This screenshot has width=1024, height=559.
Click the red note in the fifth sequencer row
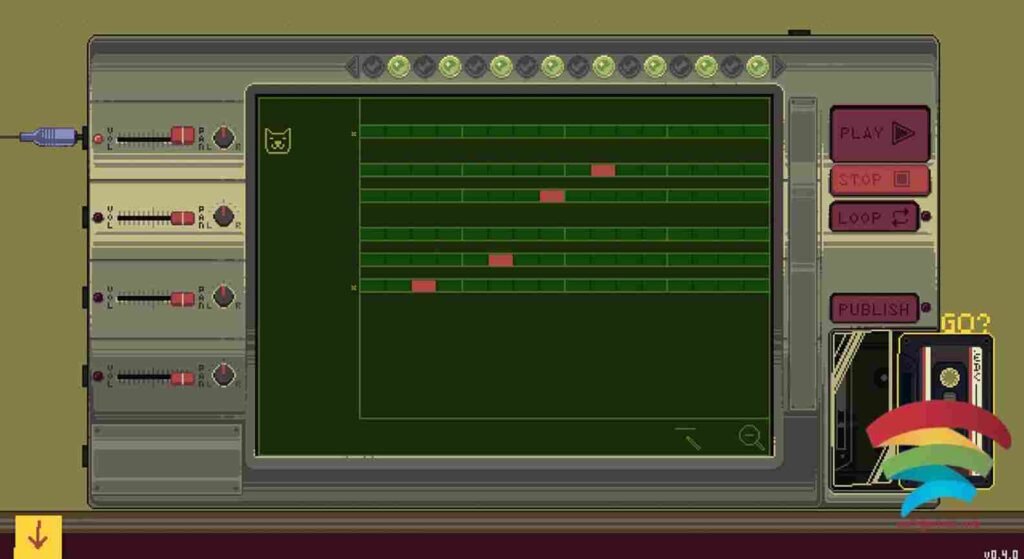click(501, 260)
